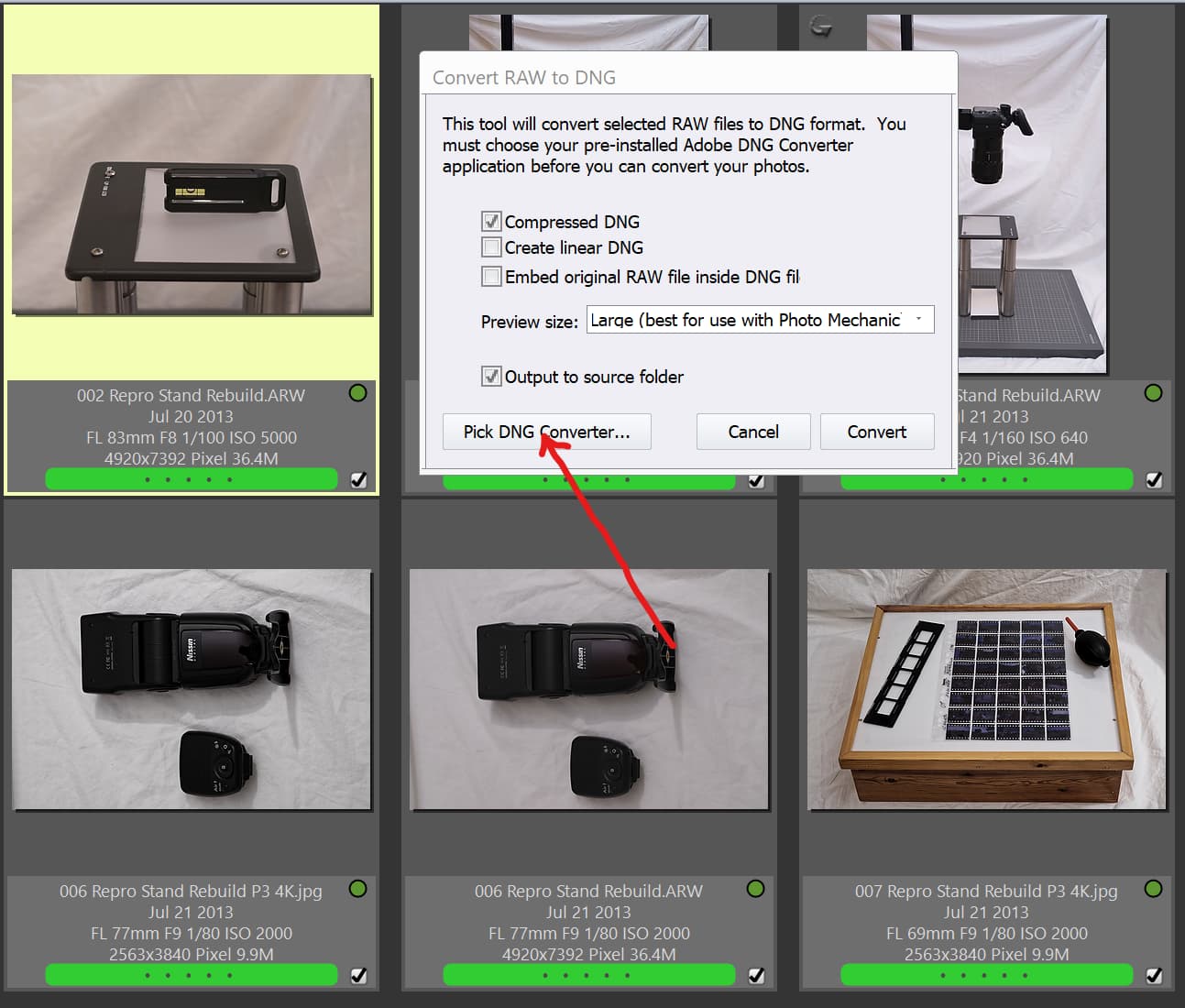Select the 006 Repro Stand Rebuild P3 4K.jpg thumbnail
The image size is (1185, 1008).
coord(192,689)
